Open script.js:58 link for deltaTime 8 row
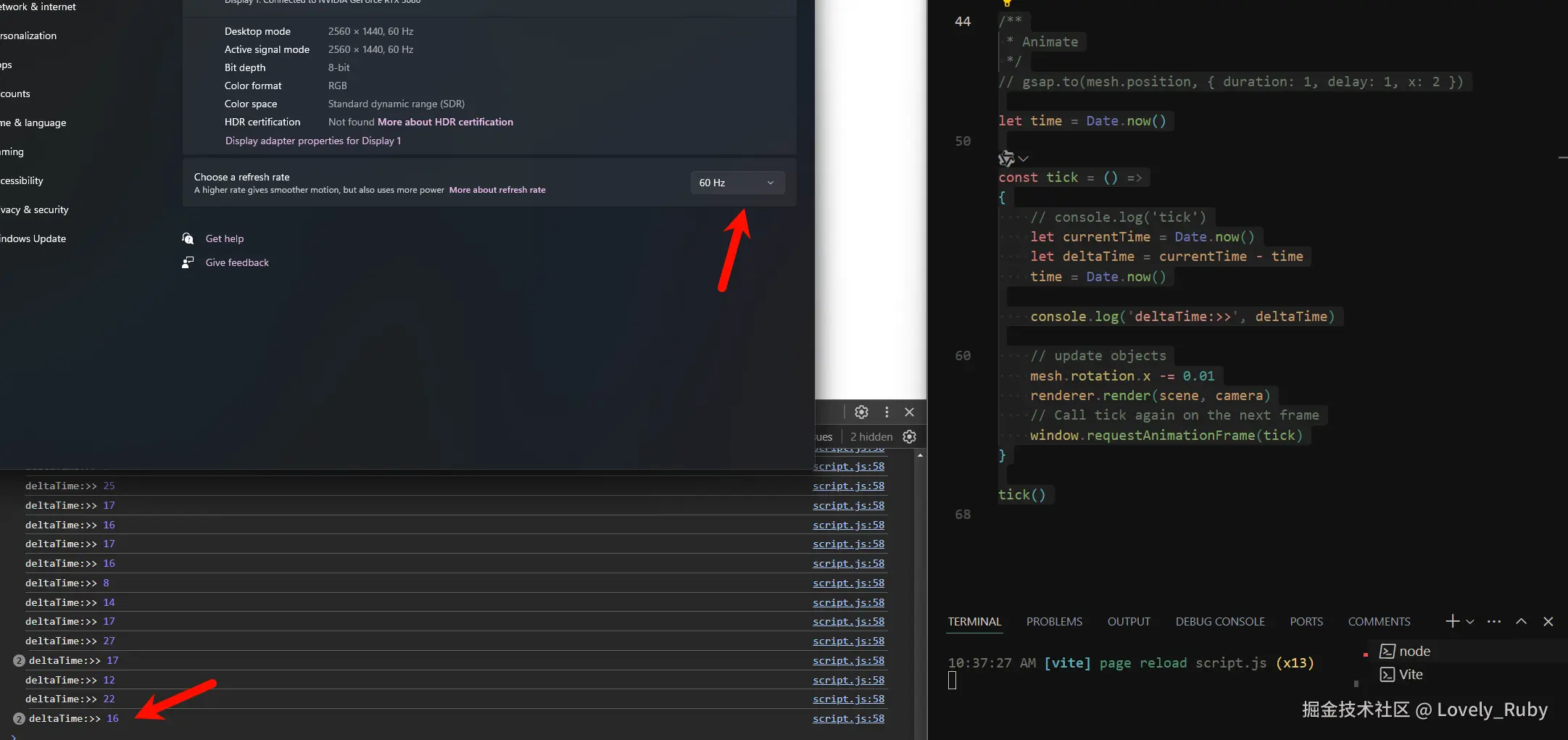 point(848,583)
